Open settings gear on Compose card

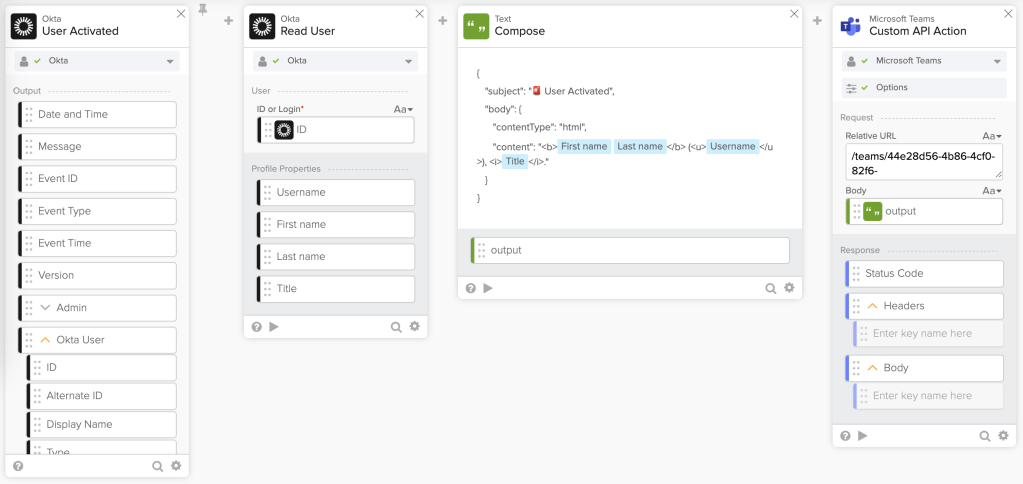tap(789, 288)
